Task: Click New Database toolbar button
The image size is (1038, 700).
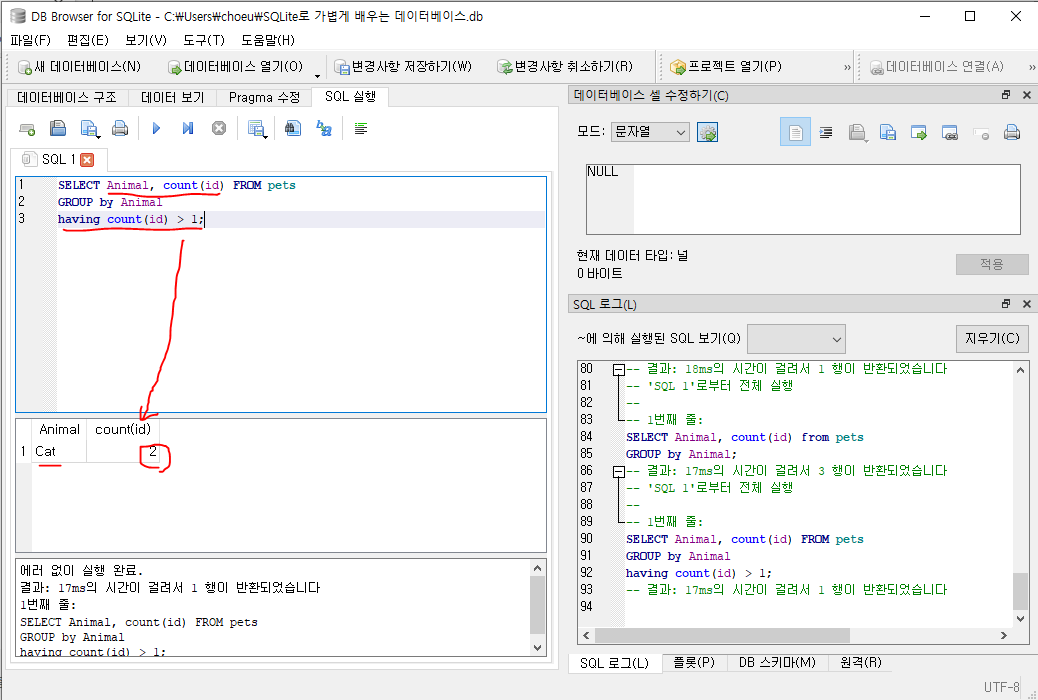Action: pyautogui.click(x=79, y=66)
